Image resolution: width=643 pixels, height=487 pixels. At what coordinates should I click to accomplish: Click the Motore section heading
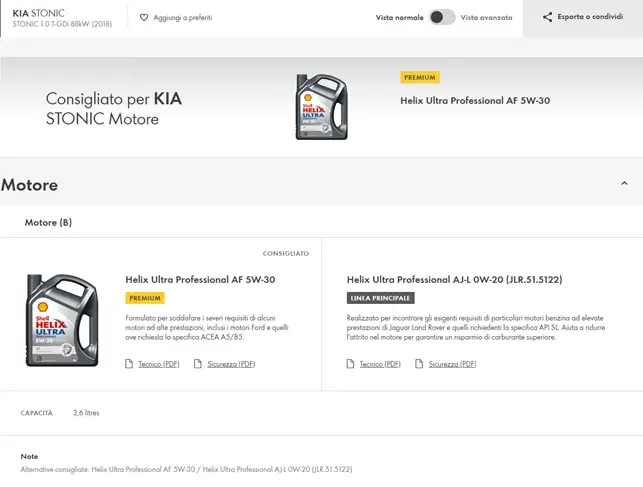pyautogui.click(x=30, y=185)
